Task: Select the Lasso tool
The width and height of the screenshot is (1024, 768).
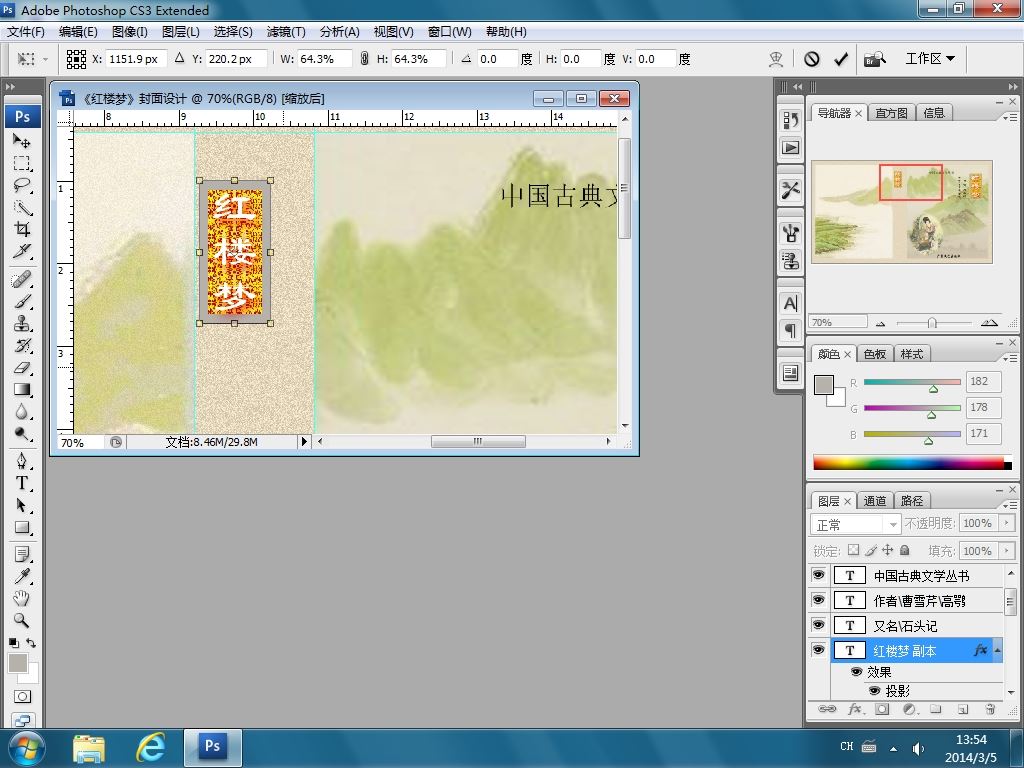Action: pyautogui.click(x=22, y=185)
